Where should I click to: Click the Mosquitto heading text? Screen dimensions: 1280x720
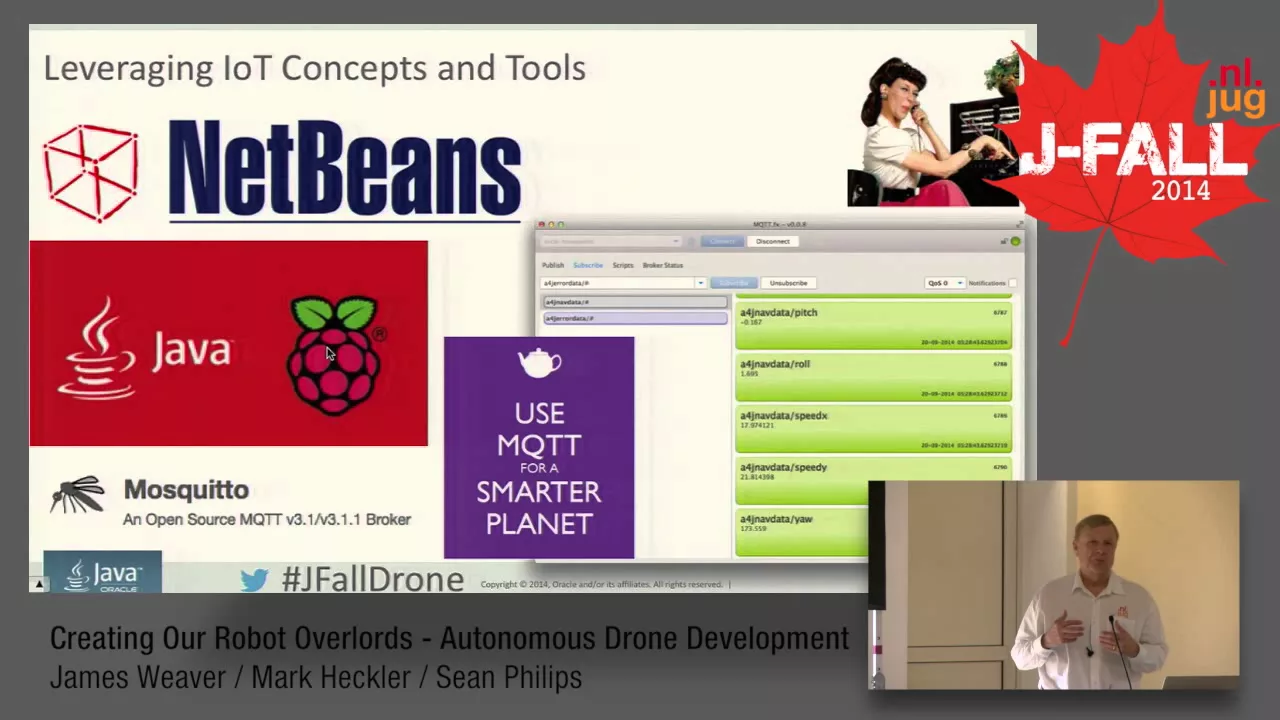186,490
